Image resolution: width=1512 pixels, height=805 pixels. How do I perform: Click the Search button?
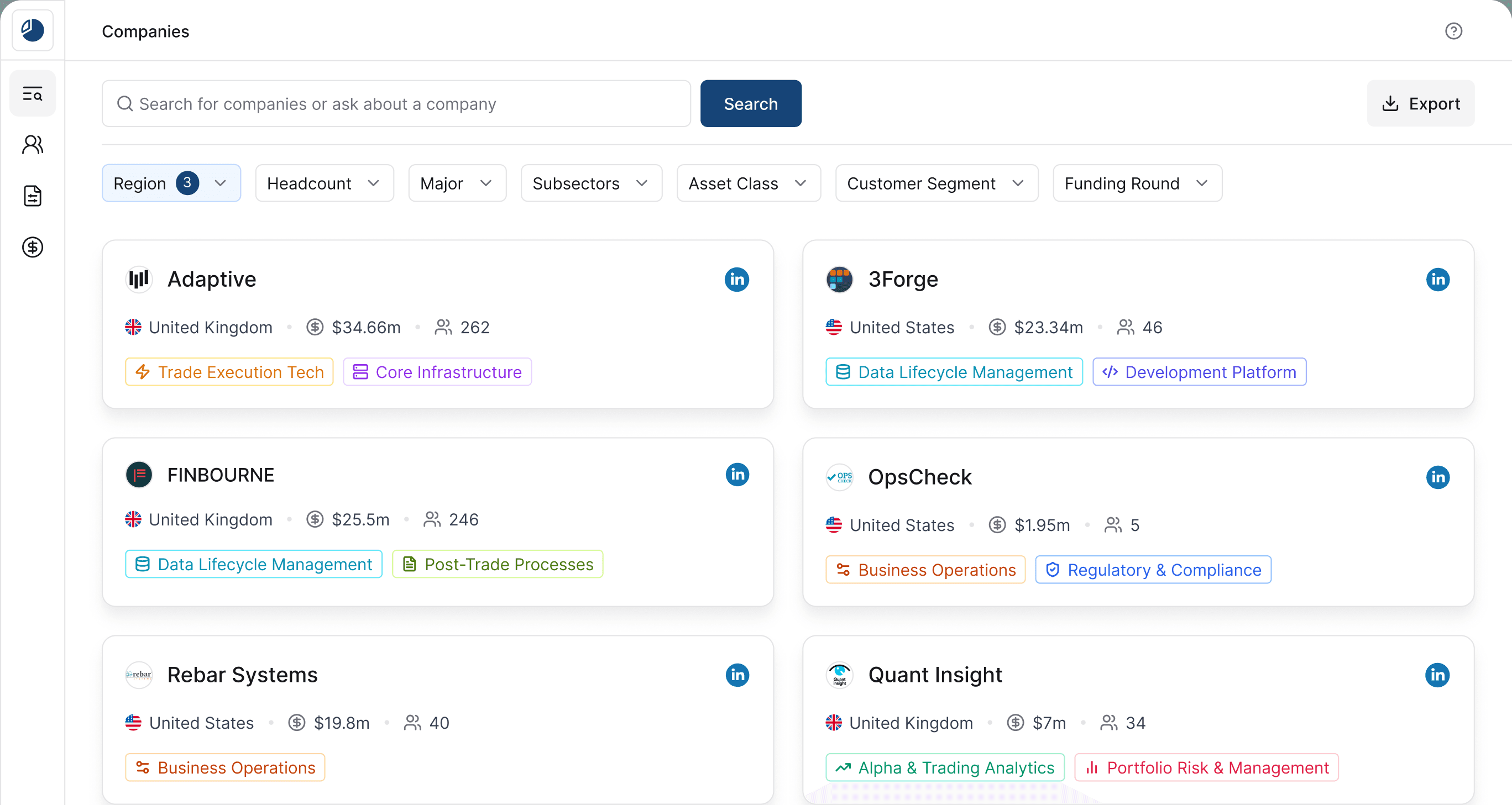[751, 104]
